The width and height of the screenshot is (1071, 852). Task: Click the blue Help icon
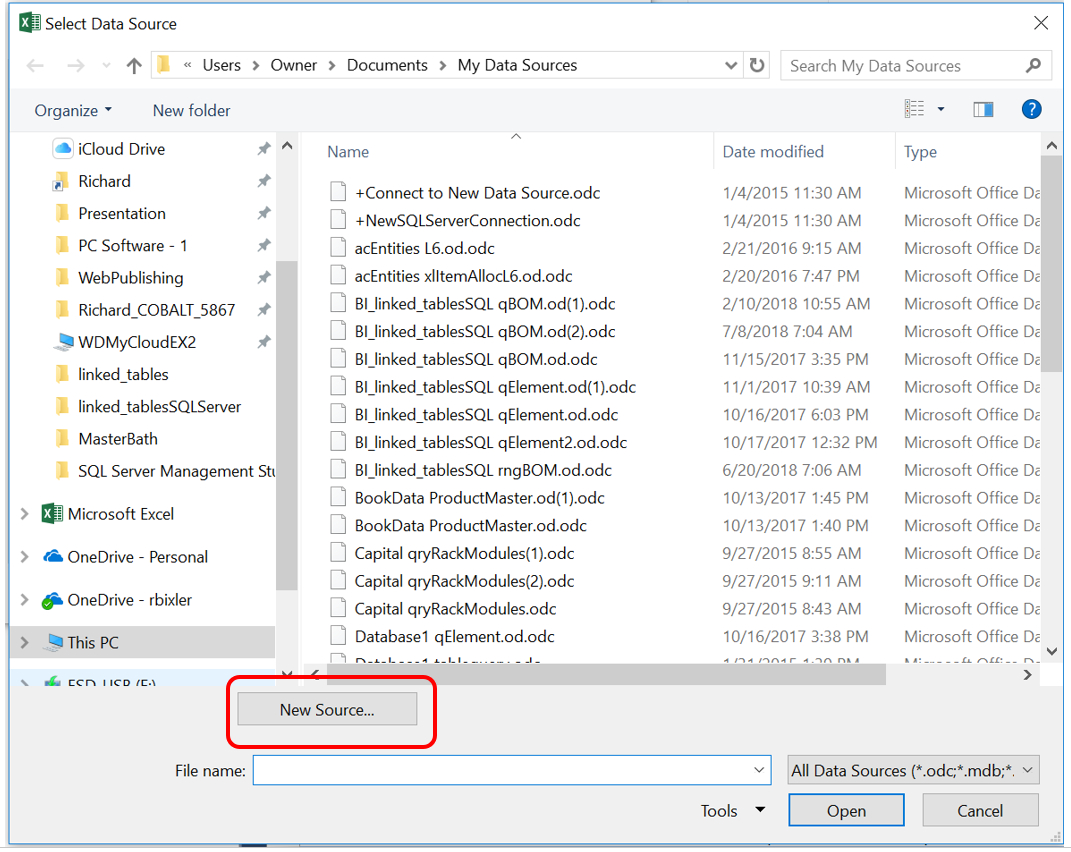[x=1031, y=109]
